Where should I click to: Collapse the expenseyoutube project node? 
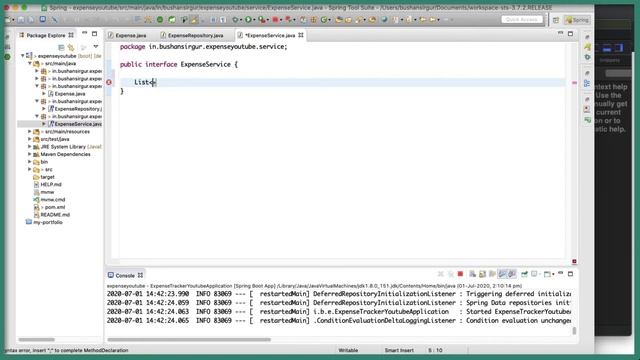(22, 56)
